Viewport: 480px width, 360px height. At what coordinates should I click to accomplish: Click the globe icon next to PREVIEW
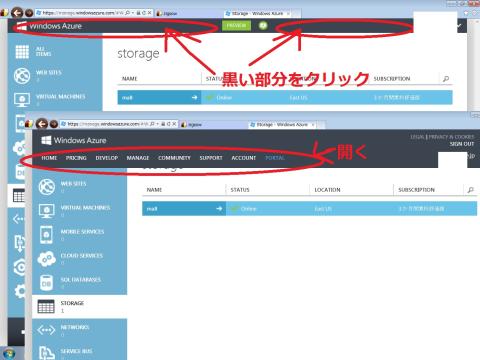263,25
